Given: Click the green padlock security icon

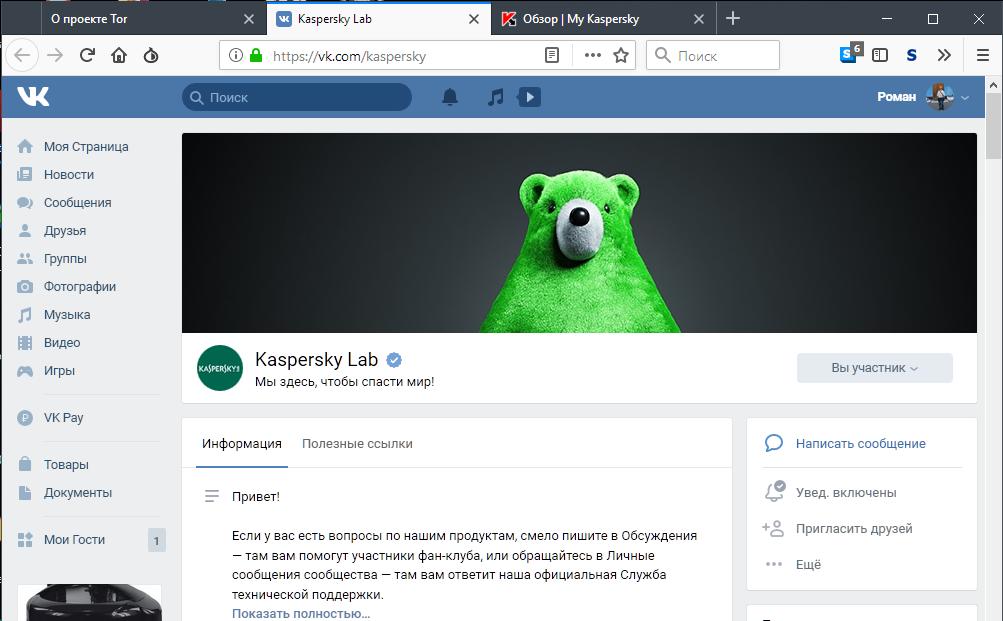Looking at the screenshot, I should pos(256,55).
